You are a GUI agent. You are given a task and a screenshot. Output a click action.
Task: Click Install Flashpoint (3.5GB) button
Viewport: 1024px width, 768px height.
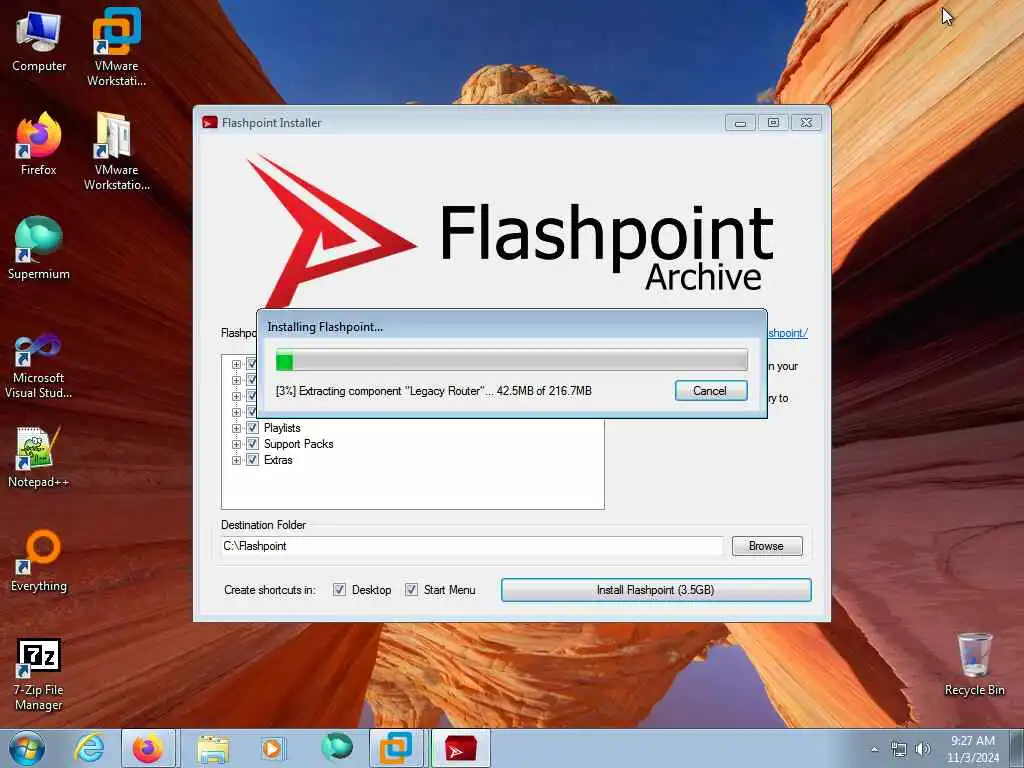[656, 590]
